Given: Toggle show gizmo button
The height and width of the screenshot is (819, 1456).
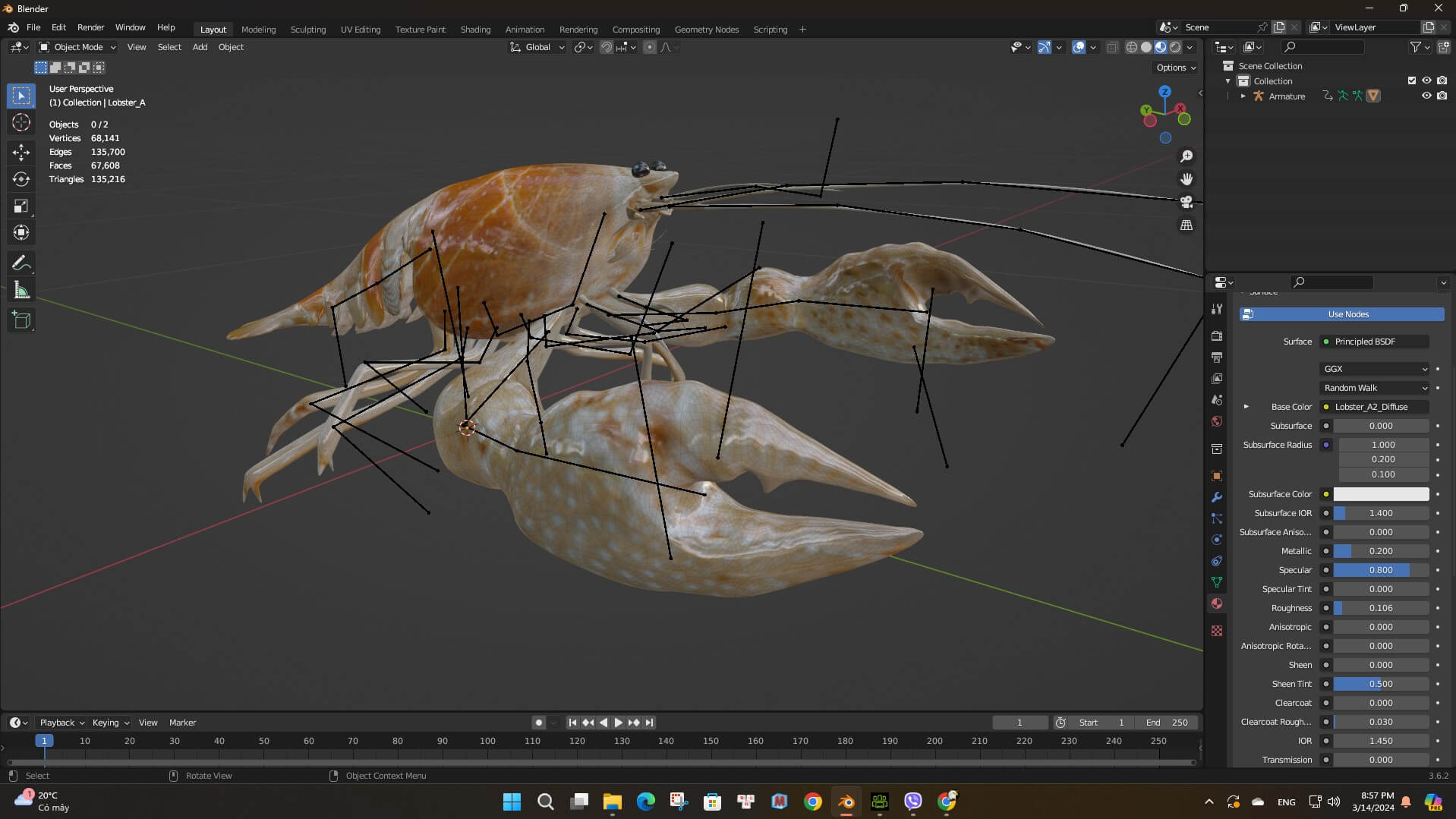Looking at the screenshot, I should 1045,47.
